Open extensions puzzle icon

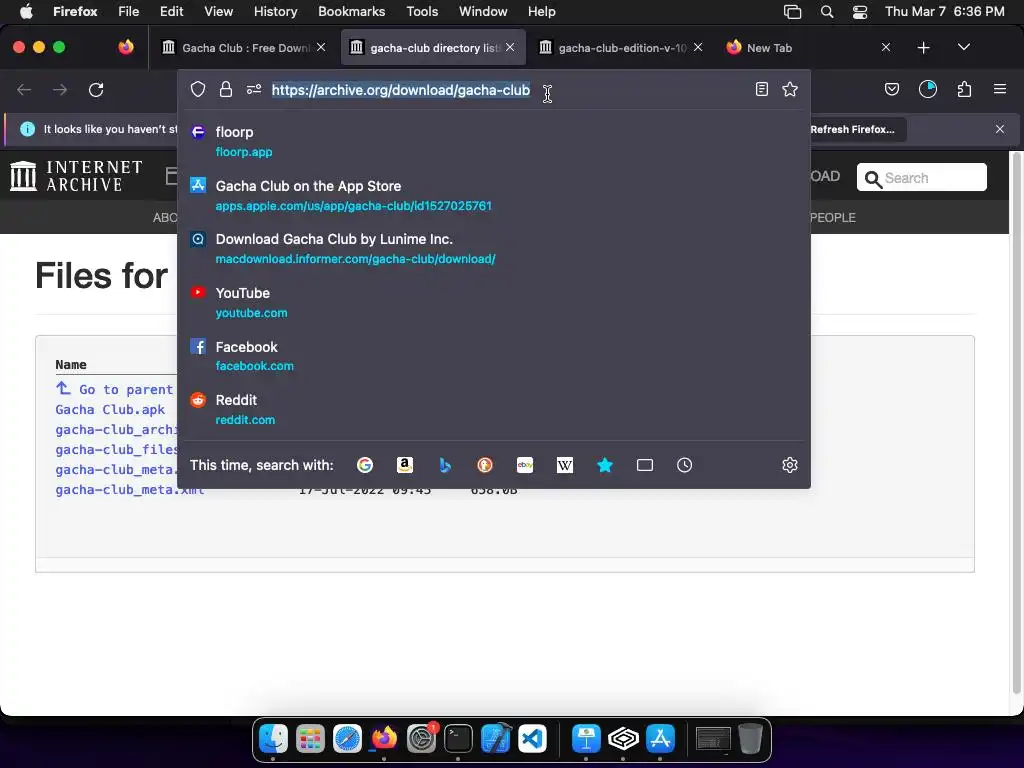click(x=965, y=89)
